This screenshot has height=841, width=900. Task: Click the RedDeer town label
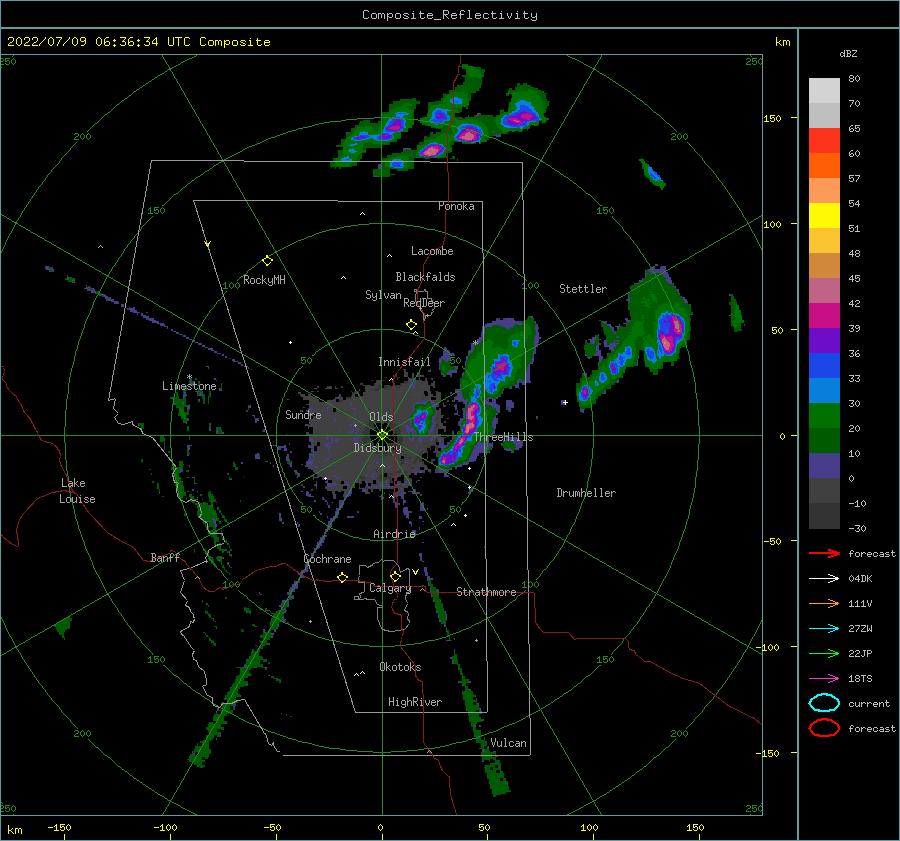tap(424, 303)
